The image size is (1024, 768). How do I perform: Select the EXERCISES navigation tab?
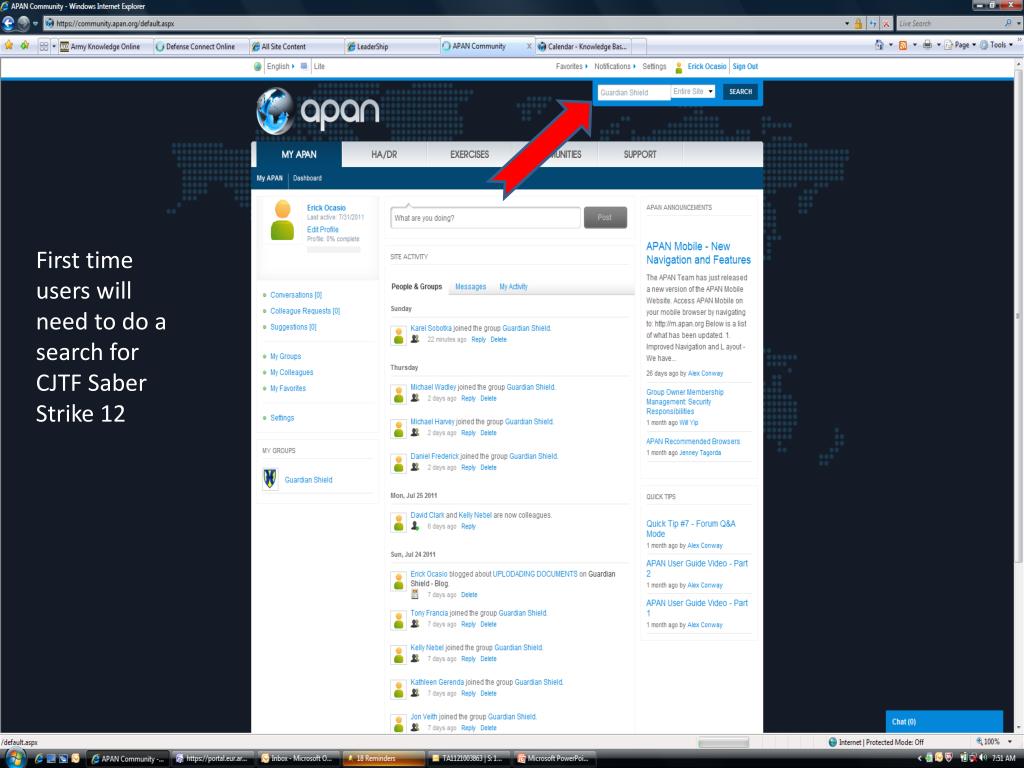tap(470, 155)
